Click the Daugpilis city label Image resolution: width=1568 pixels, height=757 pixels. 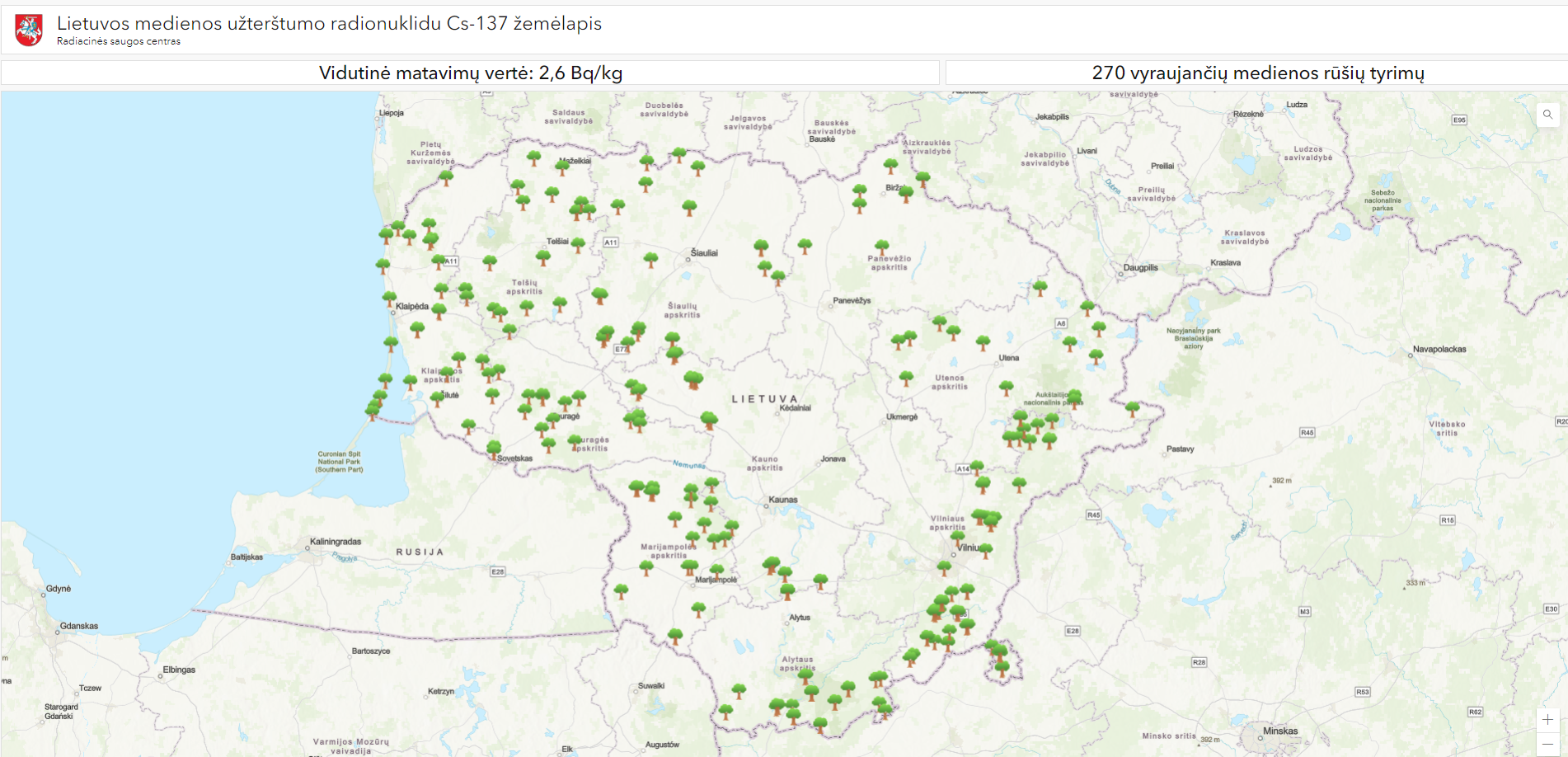tap(1141, 268)
